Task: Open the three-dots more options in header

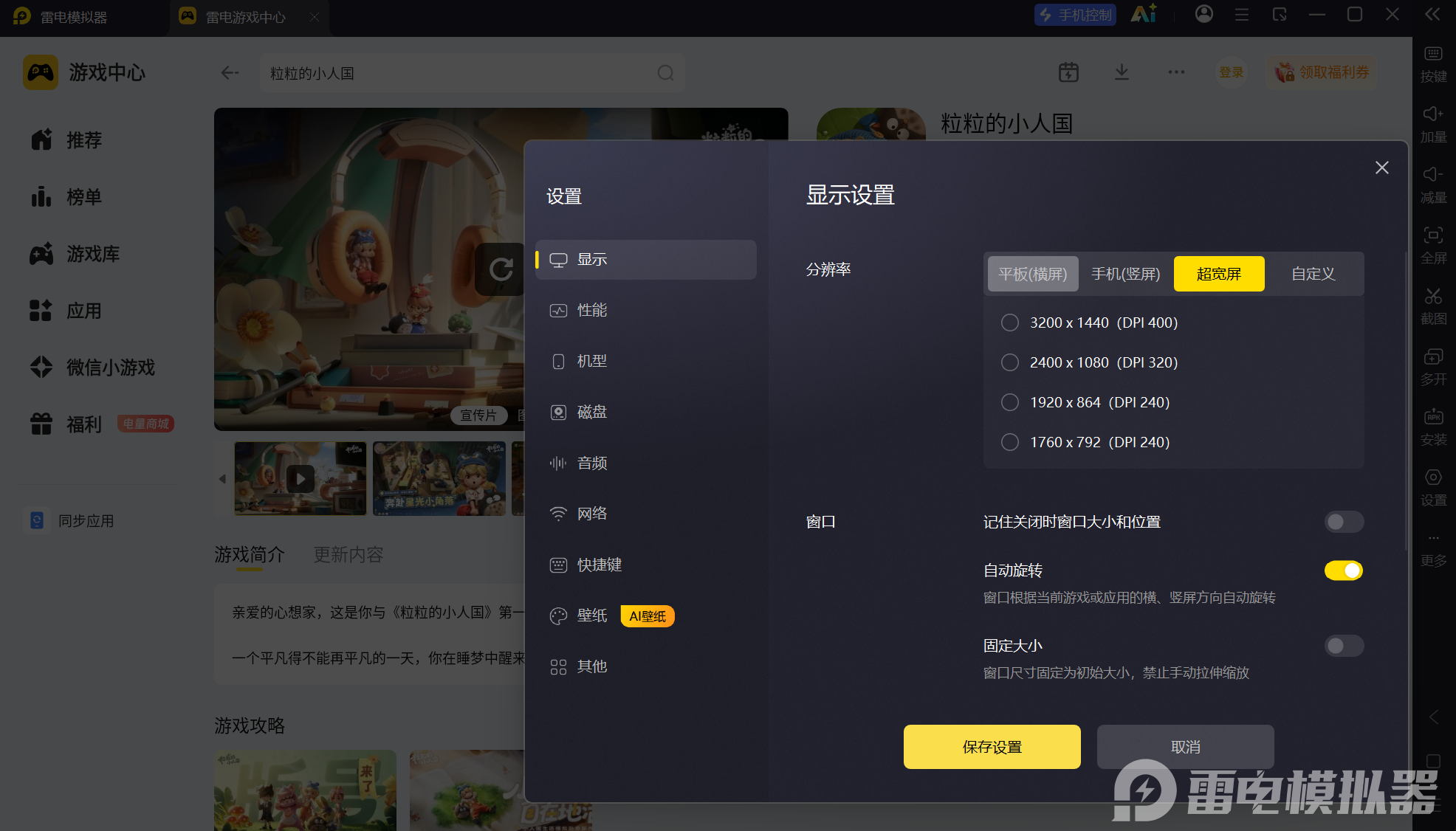Action: pos(1176,72)
